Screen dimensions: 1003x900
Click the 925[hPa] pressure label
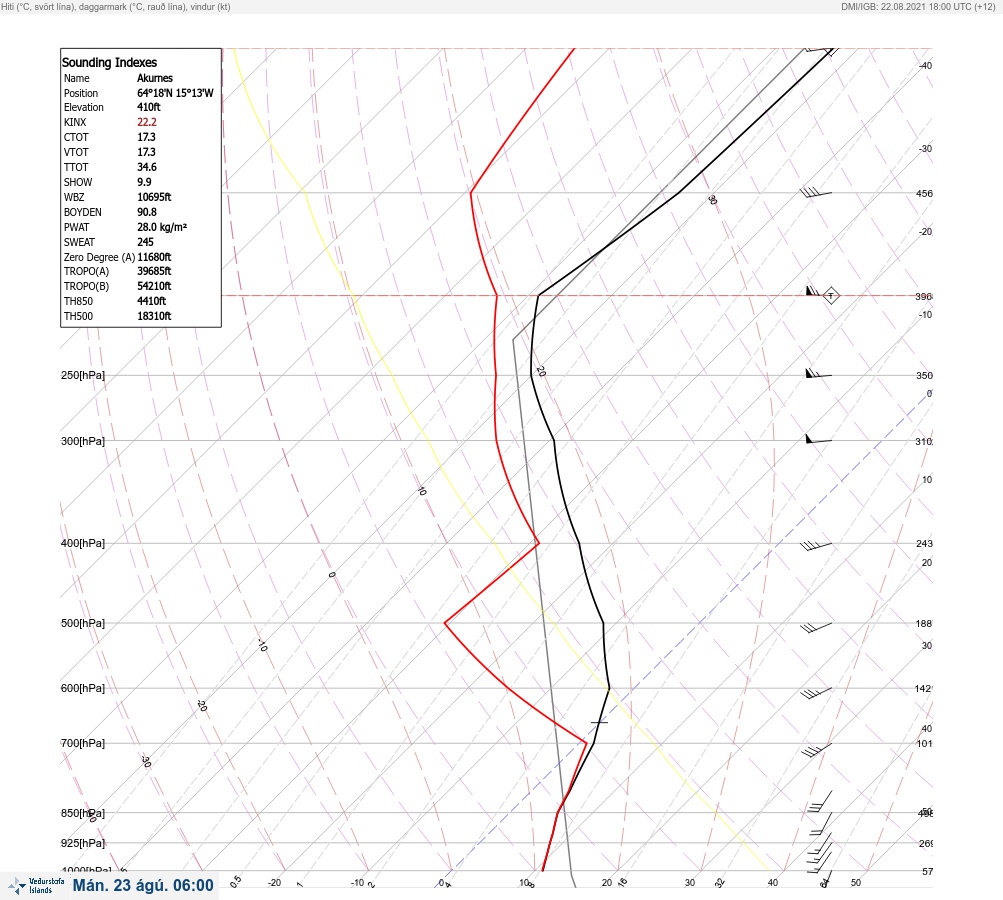[83, 843]
